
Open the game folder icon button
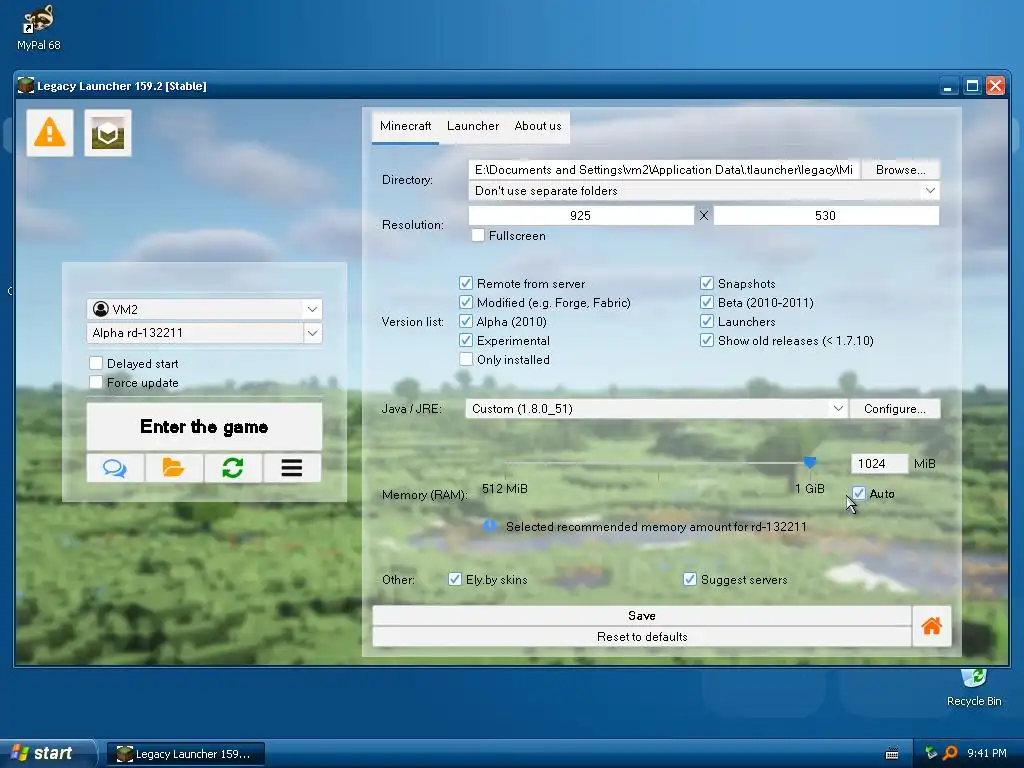coord(174,468)
